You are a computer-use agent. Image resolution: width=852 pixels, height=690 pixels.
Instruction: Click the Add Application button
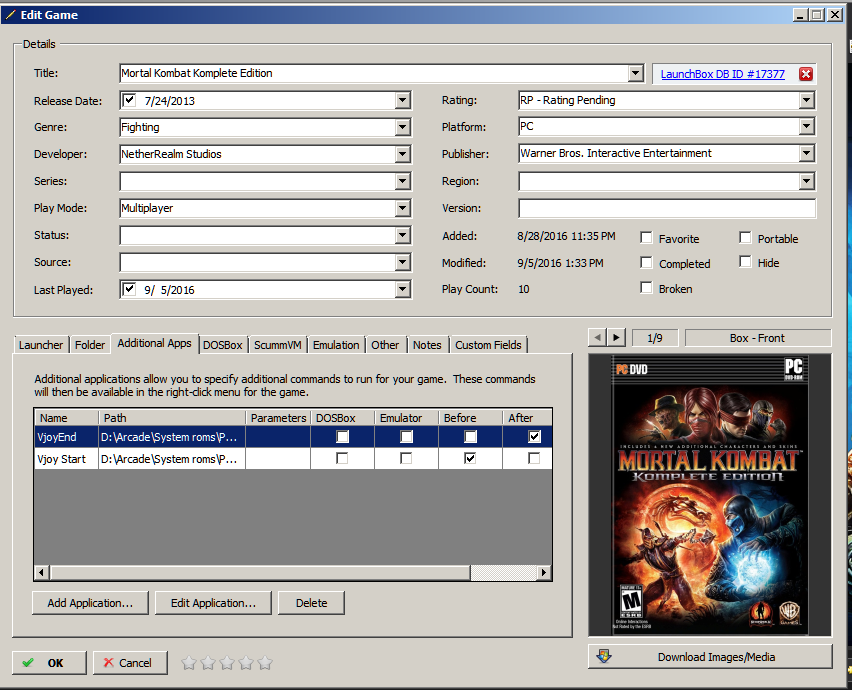pyautogui.click(x=90, y=603)
